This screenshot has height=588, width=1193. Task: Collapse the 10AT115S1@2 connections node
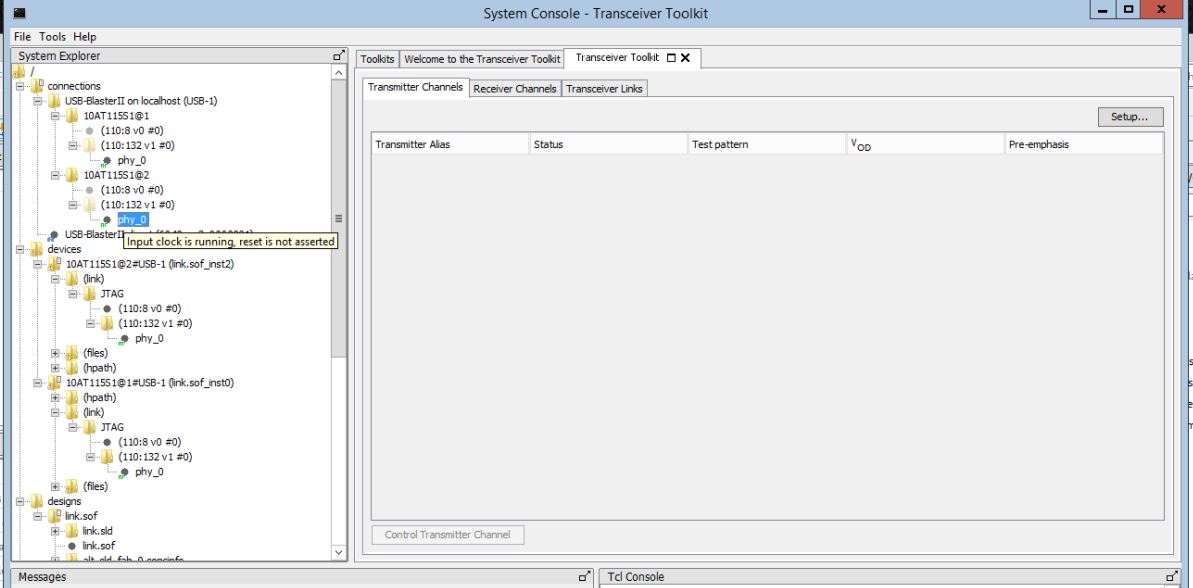click(x=55, y=175)
